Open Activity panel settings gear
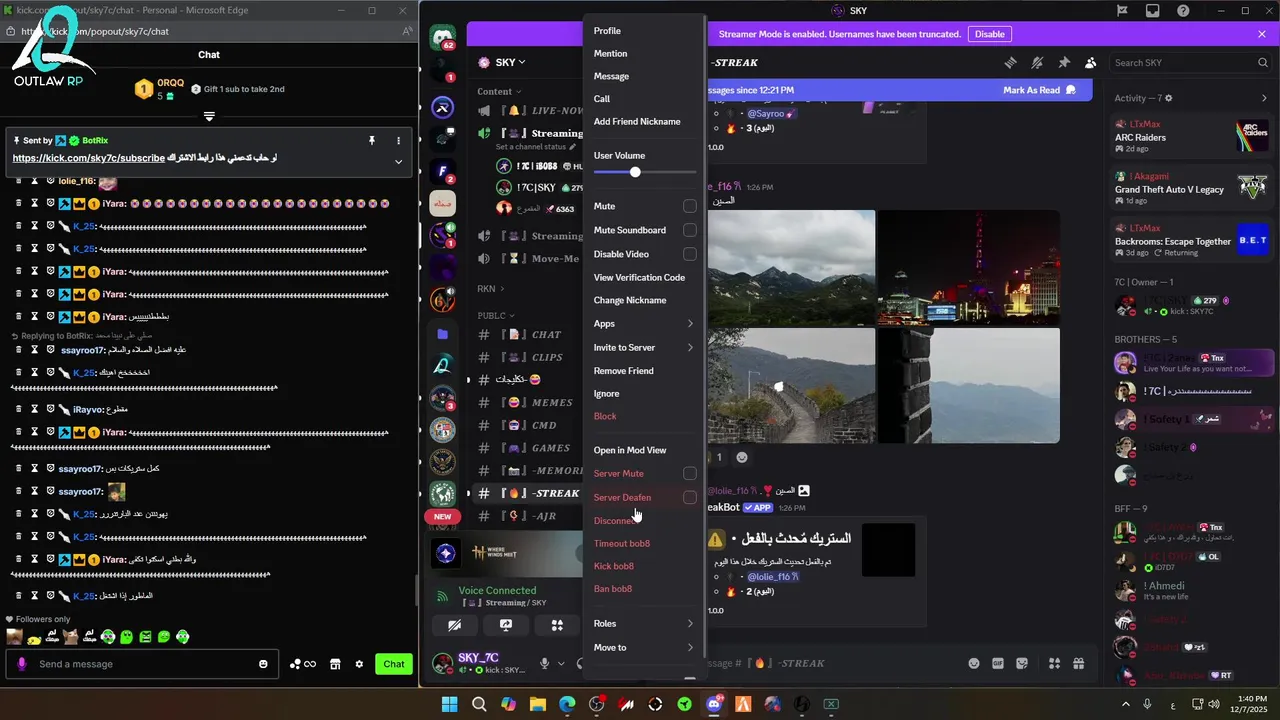 point(1168,98)
